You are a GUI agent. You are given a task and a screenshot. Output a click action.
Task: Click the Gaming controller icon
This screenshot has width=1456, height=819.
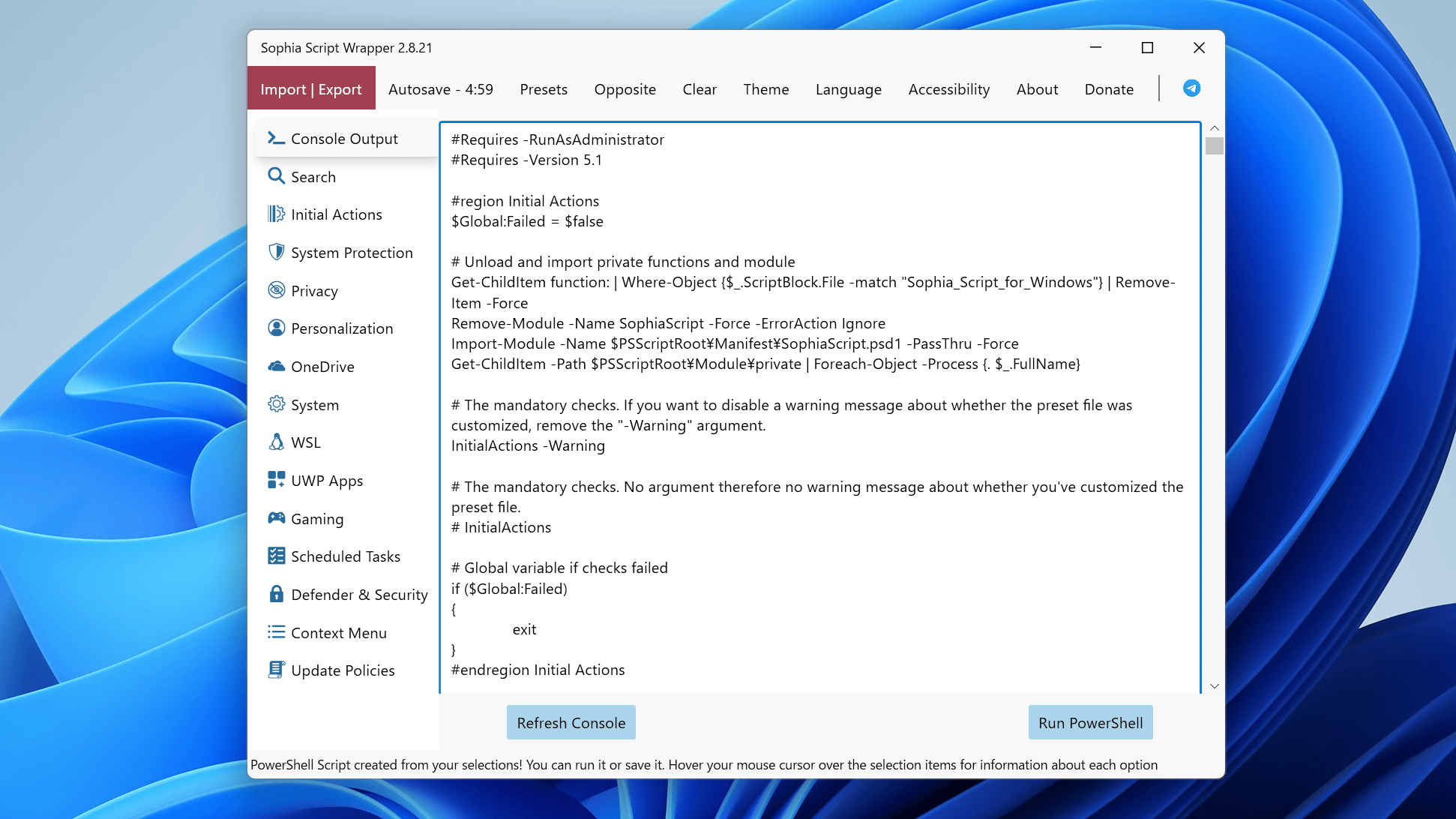click(276, 518)
